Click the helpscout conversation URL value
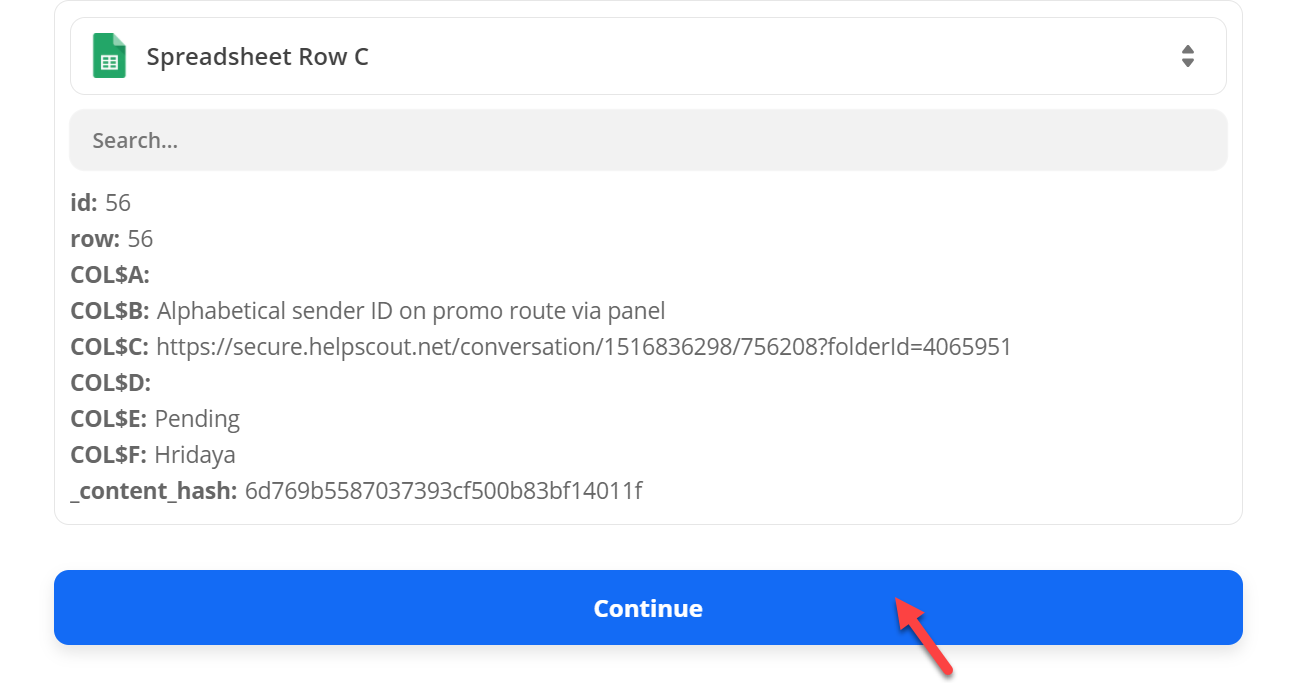 point(584,347)
